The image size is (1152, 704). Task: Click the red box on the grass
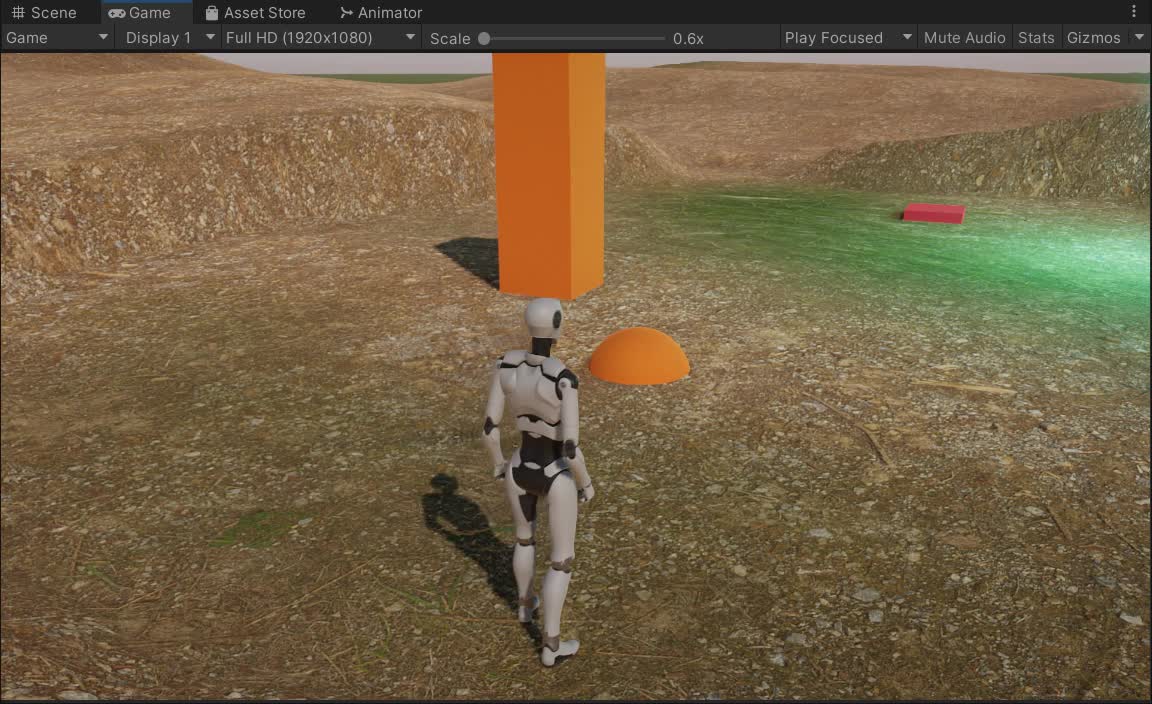coord(934,213)
